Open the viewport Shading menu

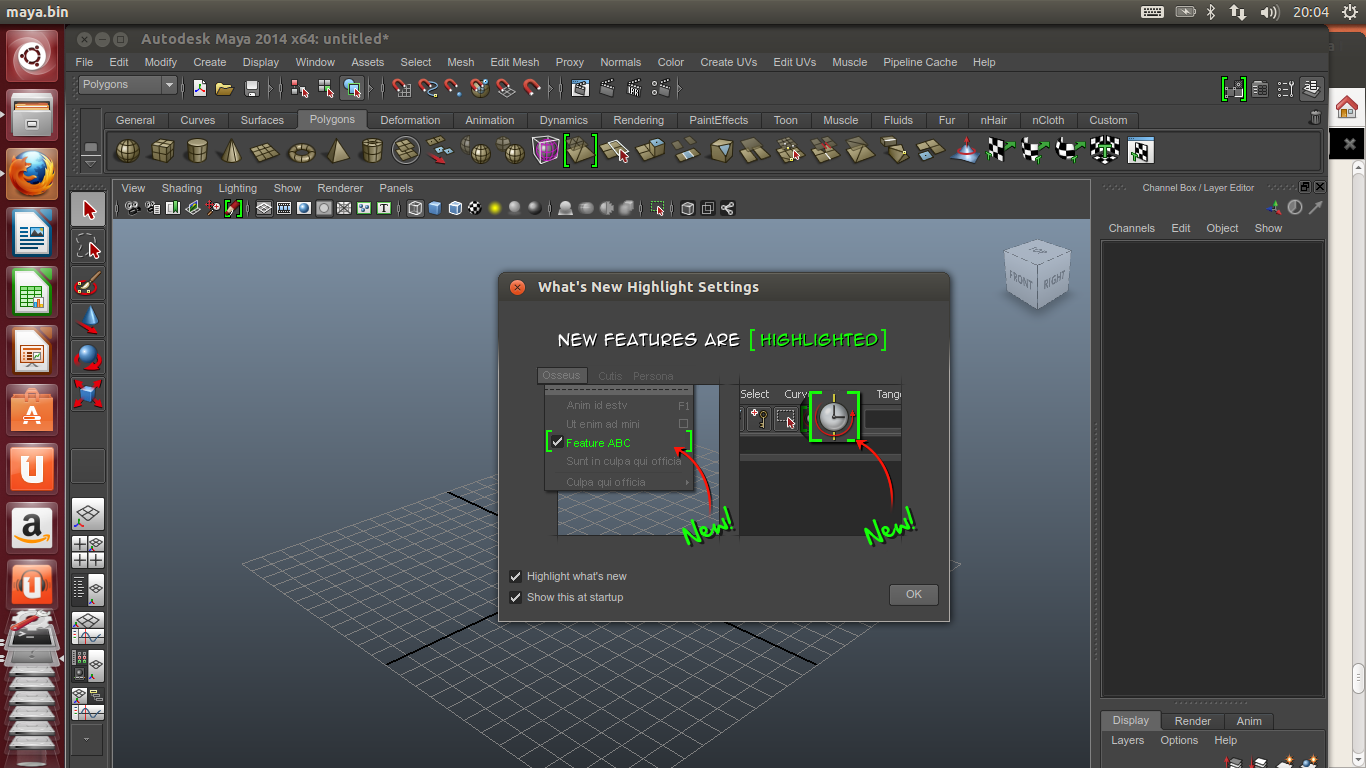(182, 188)
